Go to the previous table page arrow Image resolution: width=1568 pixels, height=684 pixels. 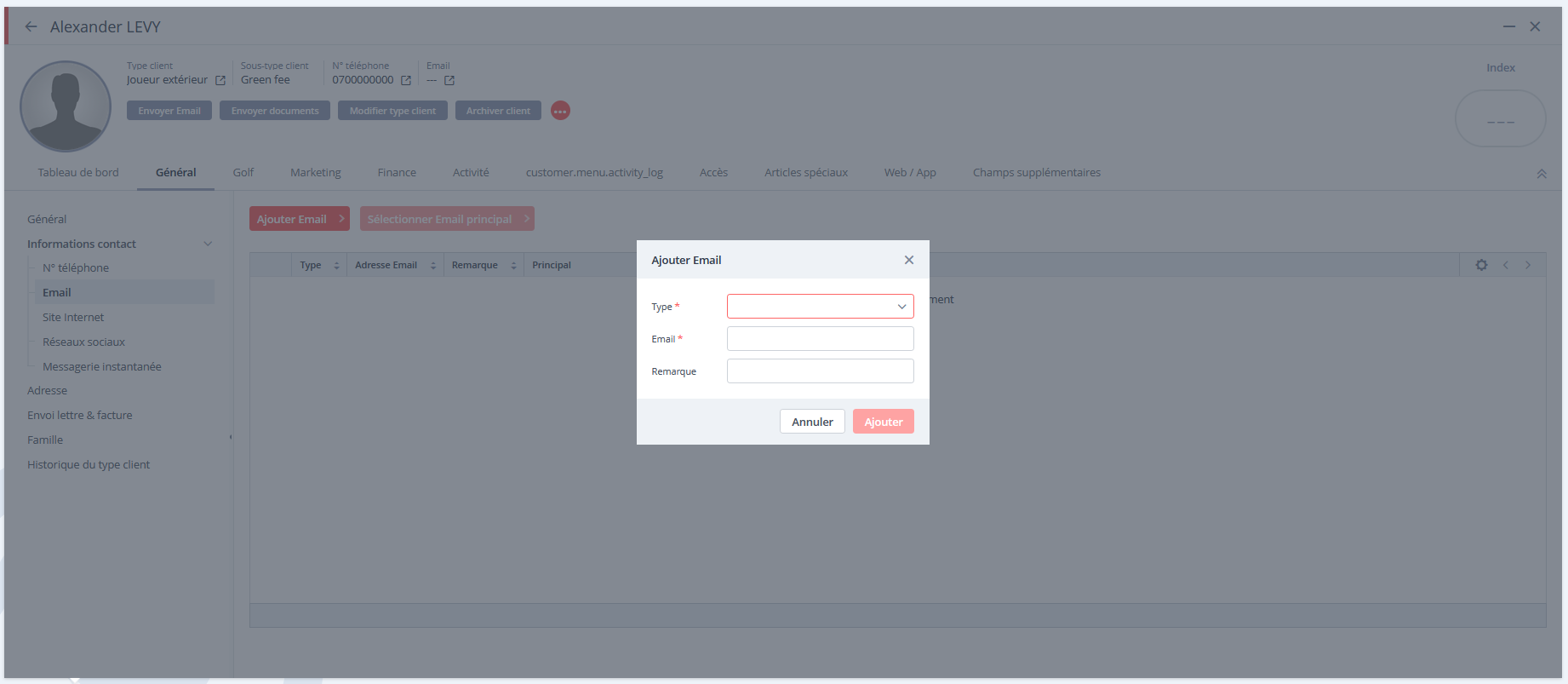click(x=1506, y=265)
